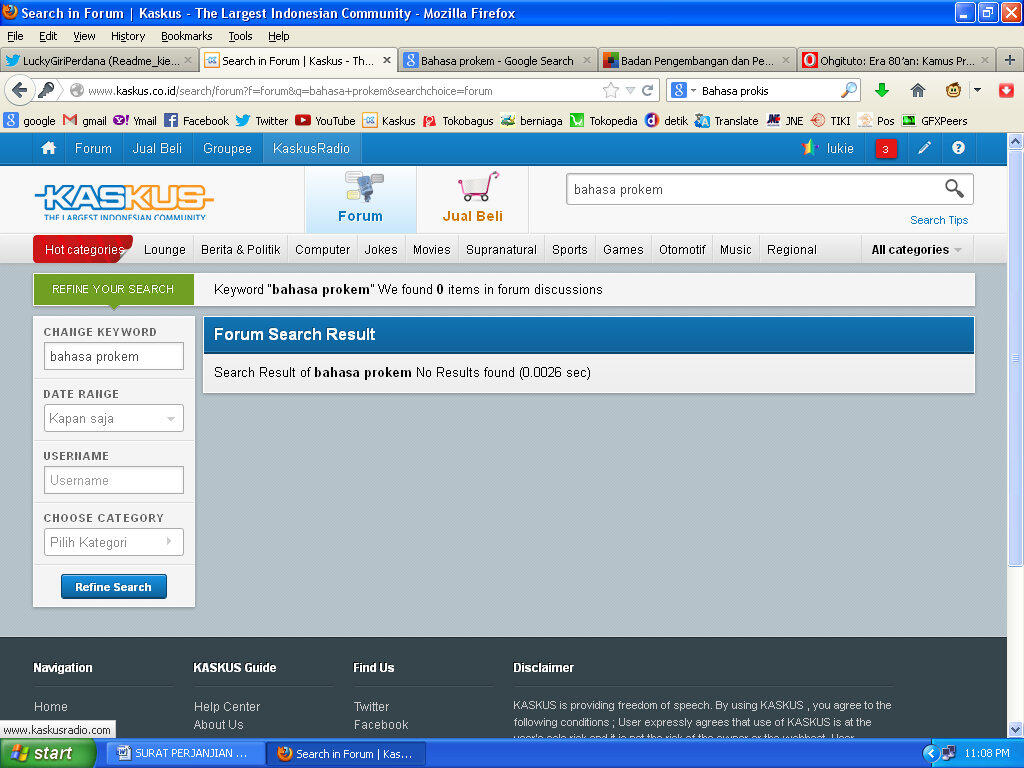Open the Bookmarks menu
1024x768 pixels.
coord(186,36)
